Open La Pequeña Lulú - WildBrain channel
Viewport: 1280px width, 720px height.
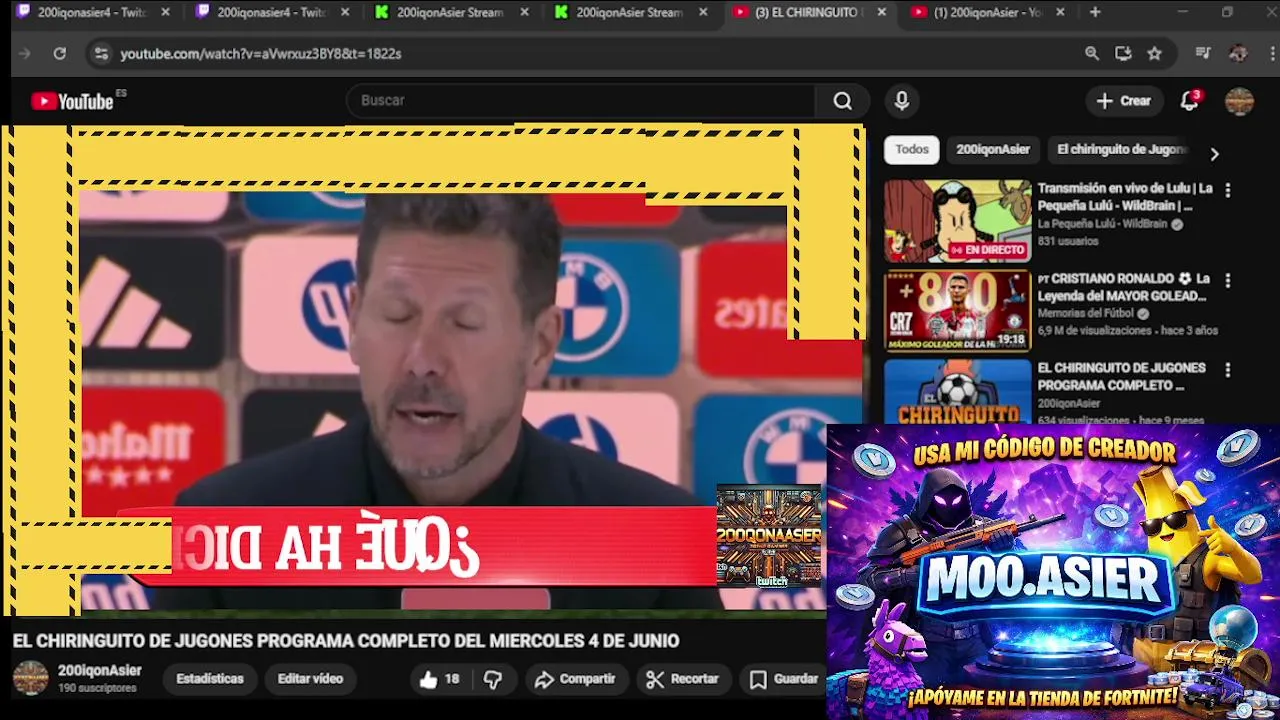(x=1102, y=224)
